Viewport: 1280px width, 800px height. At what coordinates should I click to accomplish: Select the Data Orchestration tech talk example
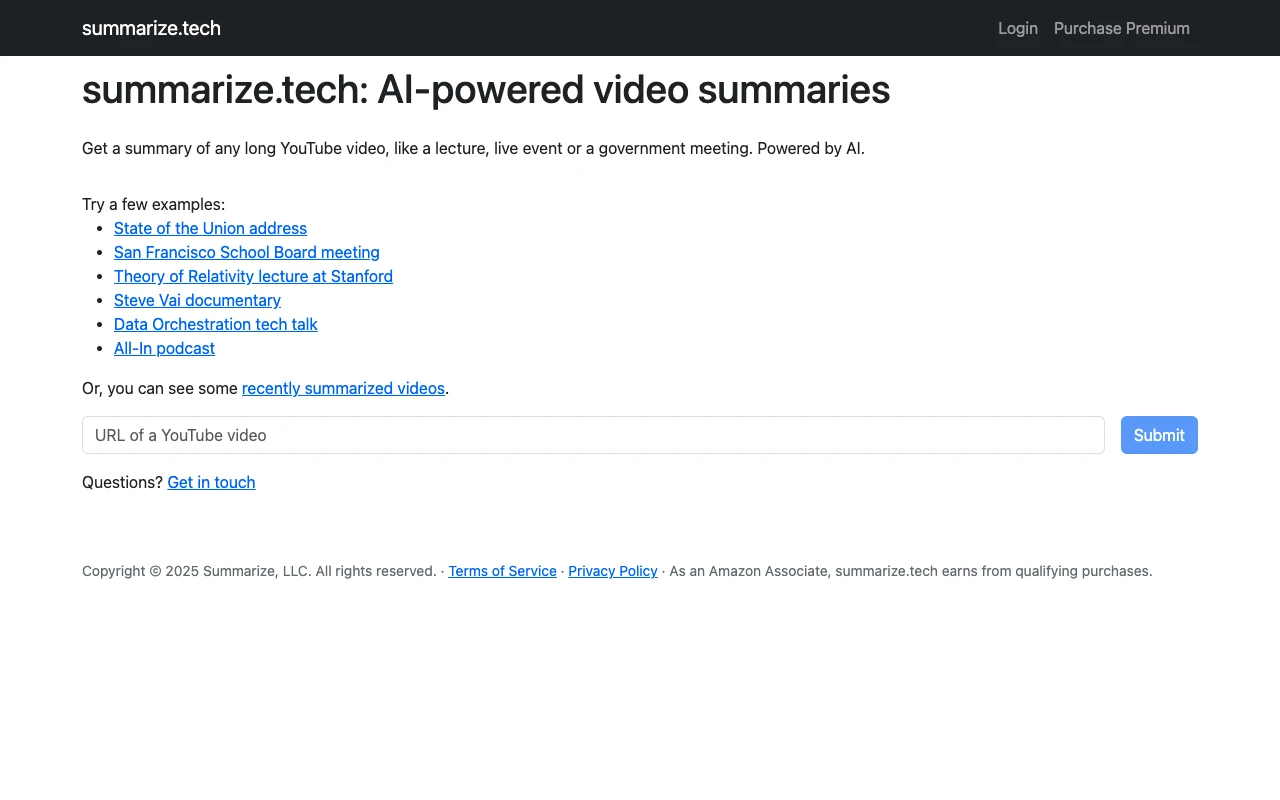point(215,324)
